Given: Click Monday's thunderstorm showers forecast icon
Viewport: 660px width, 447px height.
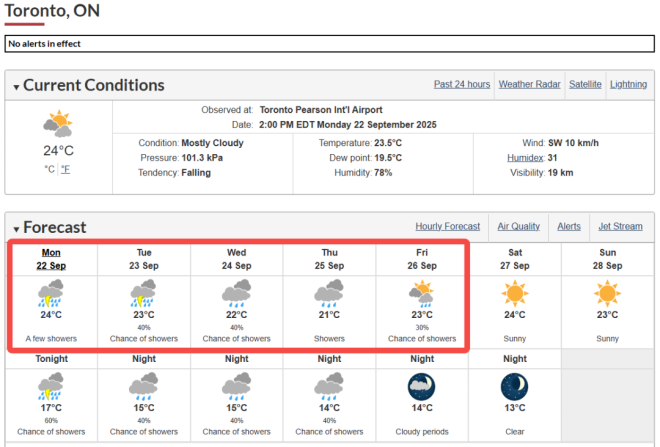Looking at the screenshot, I should point(51,294).
